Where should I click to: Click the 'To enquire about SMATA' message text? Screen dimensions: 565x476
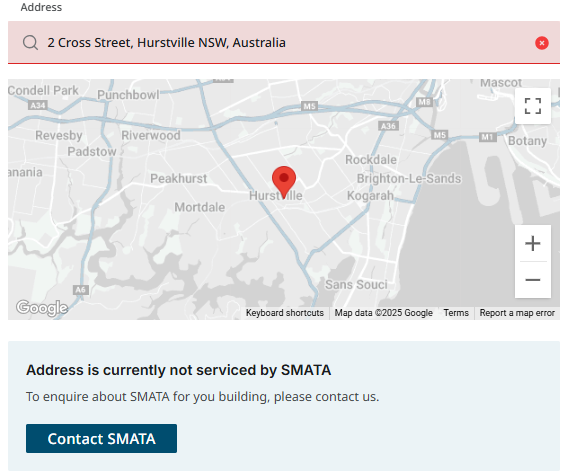point(203,397)
